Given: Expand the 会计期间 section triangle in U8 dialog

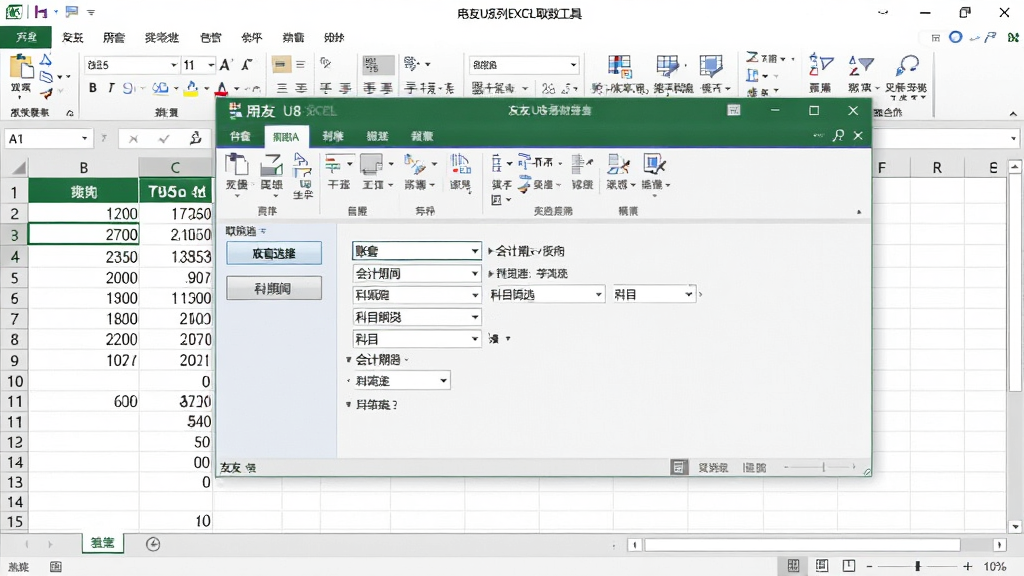Looking at the screenshot, I should [x=349, y=360].
